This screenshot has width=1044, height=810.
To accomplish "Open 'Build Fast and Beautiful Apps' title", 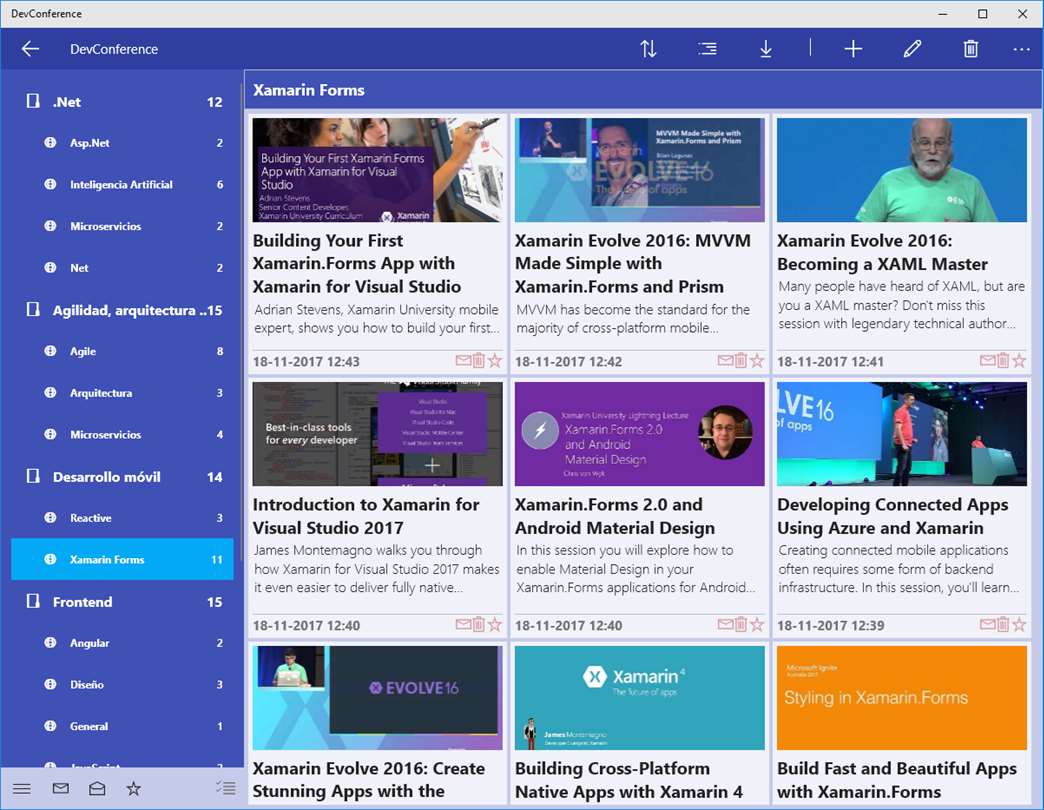I will point(897,780).
